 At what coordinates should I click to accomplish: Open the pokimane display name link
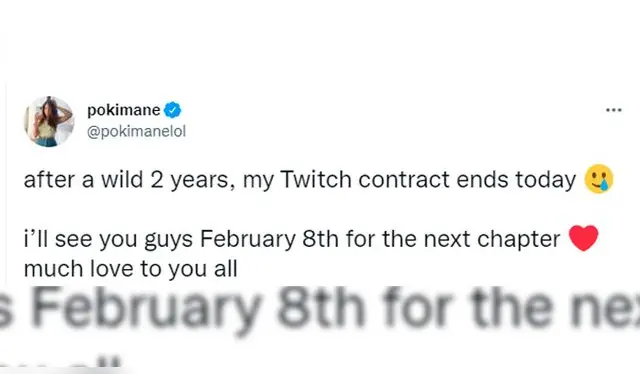tap(124, 110)
